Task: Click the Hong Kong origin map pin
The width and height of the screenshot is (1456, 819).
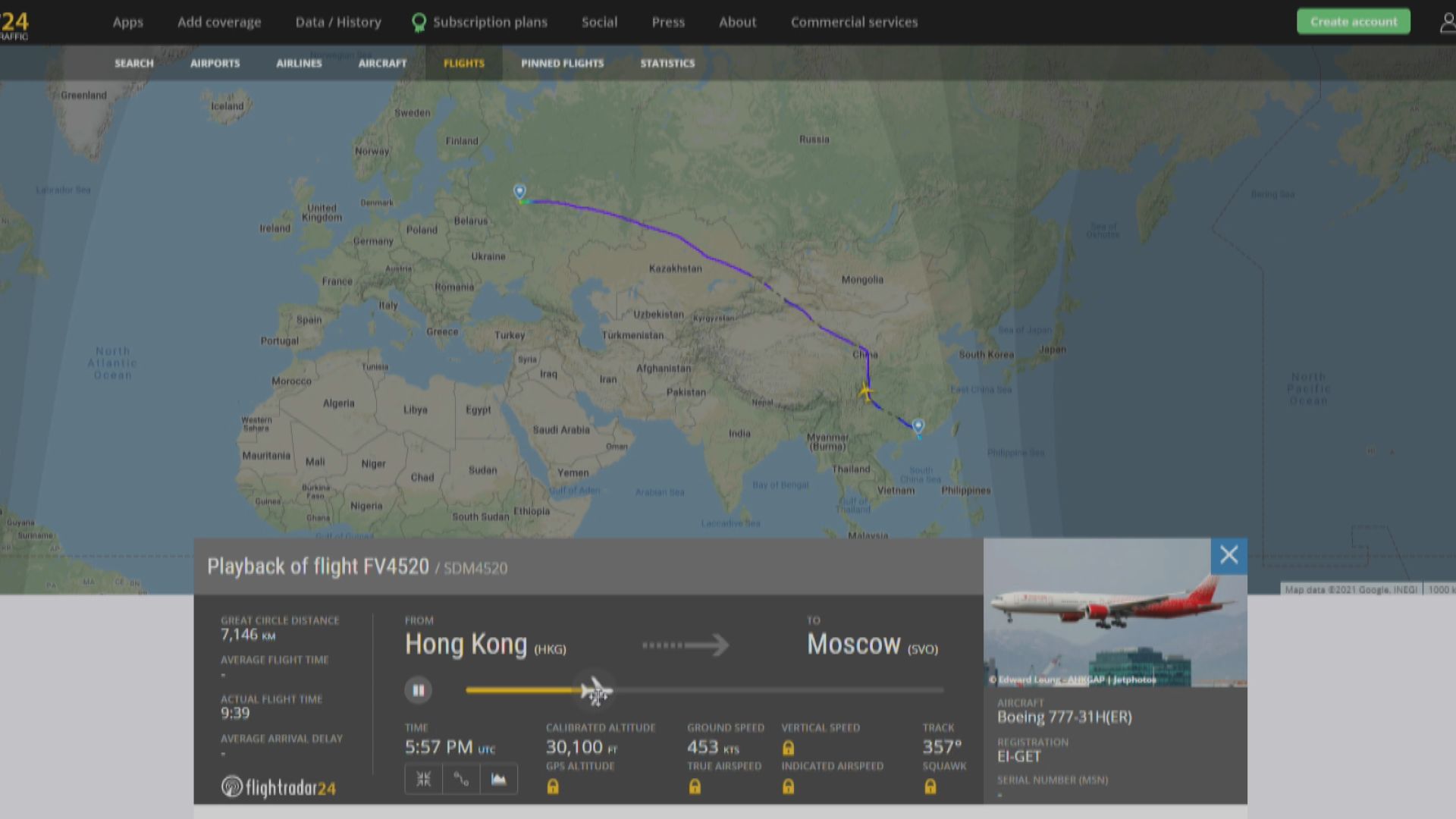Action: pos(918,426)
